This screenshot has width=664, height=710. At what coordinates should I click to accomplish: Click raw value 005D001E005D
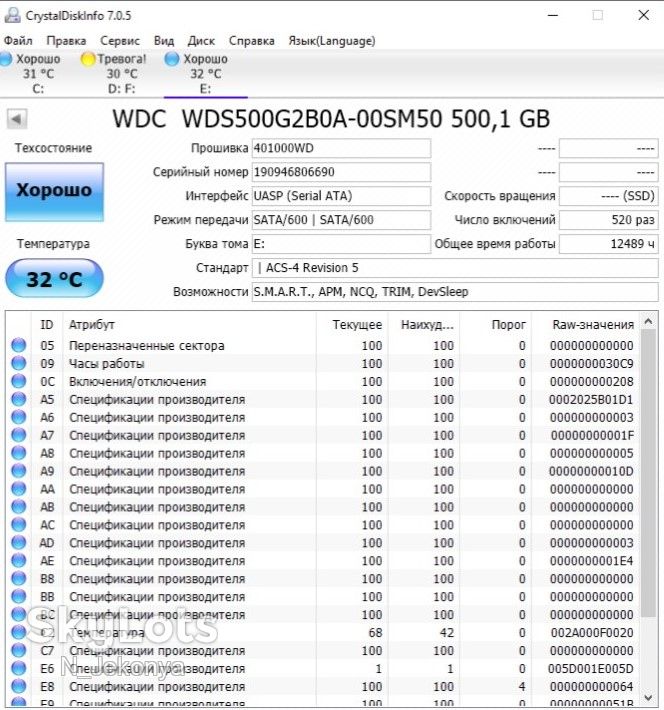590,669
